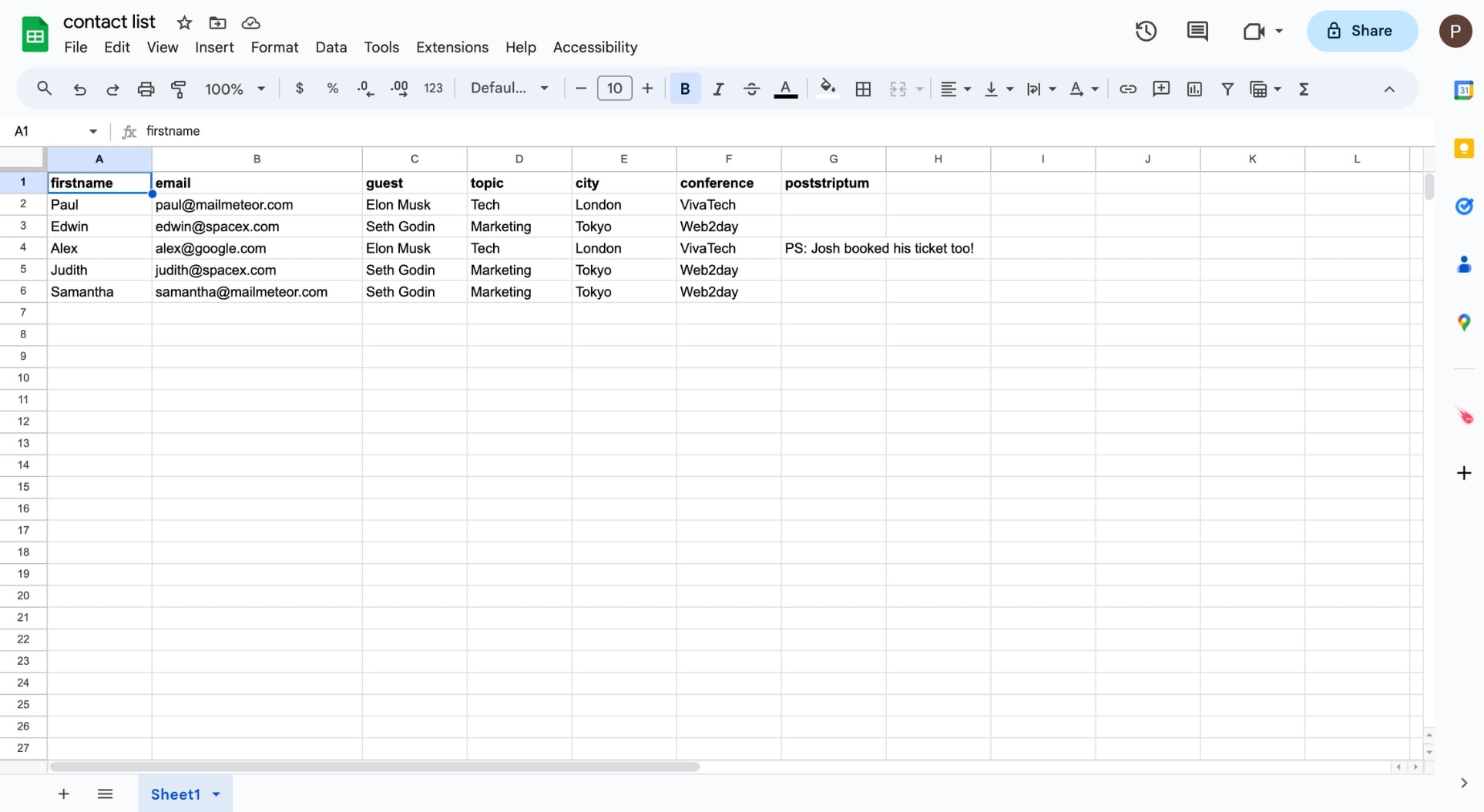Image resolution: width=1484 pixels, height=812 pixels.
Task: Open vertical align dropdown
Action: [999, 89]
